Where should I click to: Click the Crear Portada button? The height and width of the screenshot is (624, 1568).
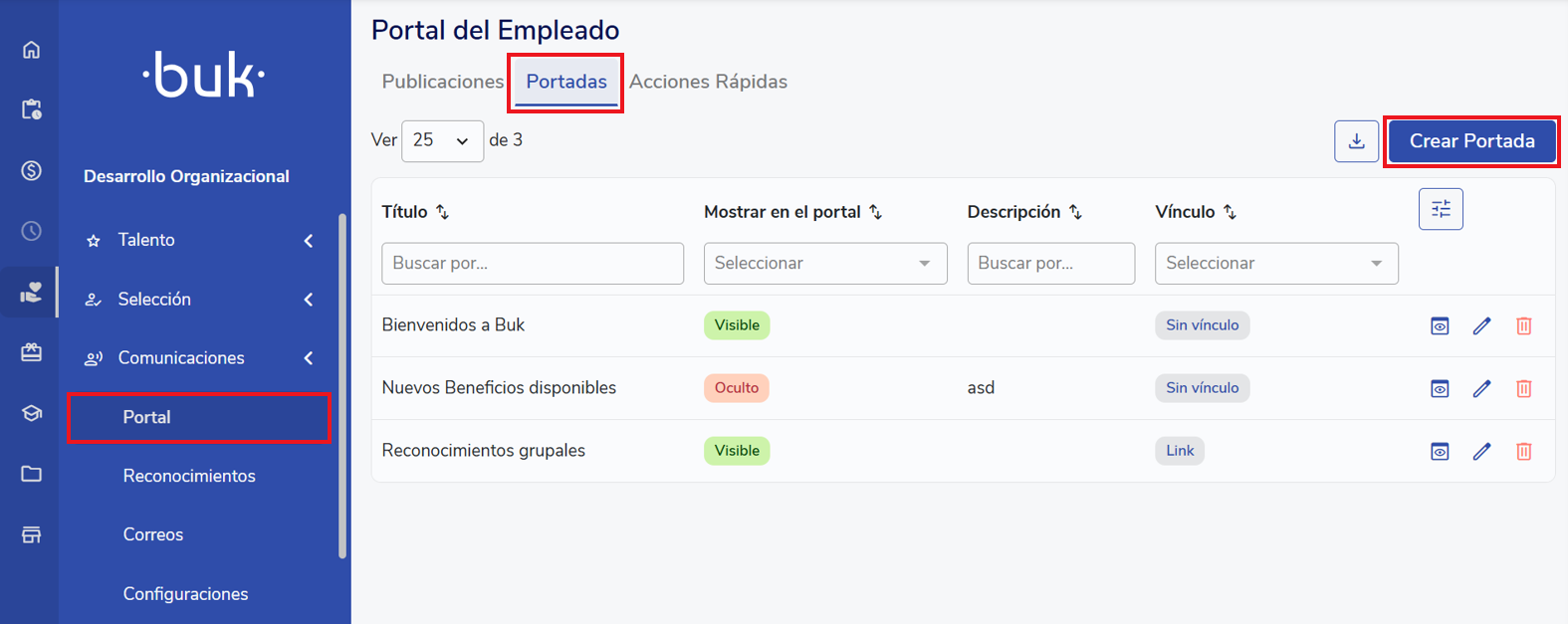tap(1471, 141)
